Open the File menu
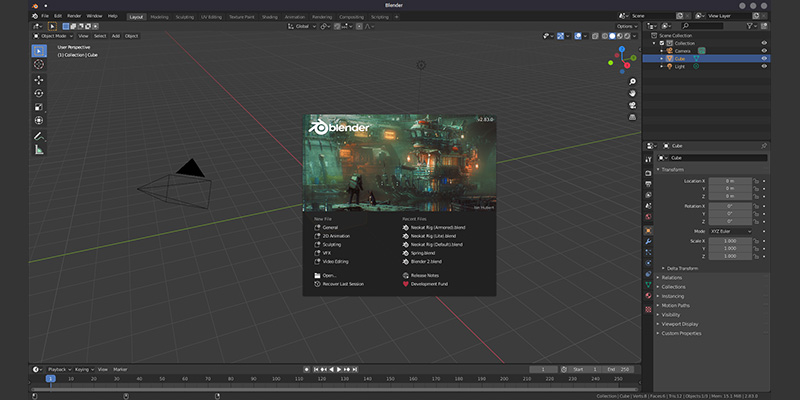This screenshot has width=800, height=400. [x=45, y=16]
